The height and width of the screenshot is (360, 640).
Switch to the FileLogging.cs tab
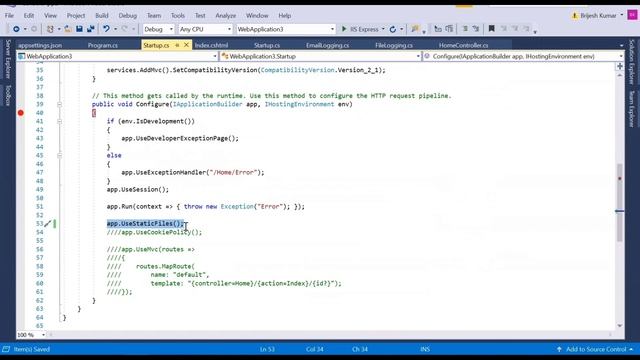(394, 45)
